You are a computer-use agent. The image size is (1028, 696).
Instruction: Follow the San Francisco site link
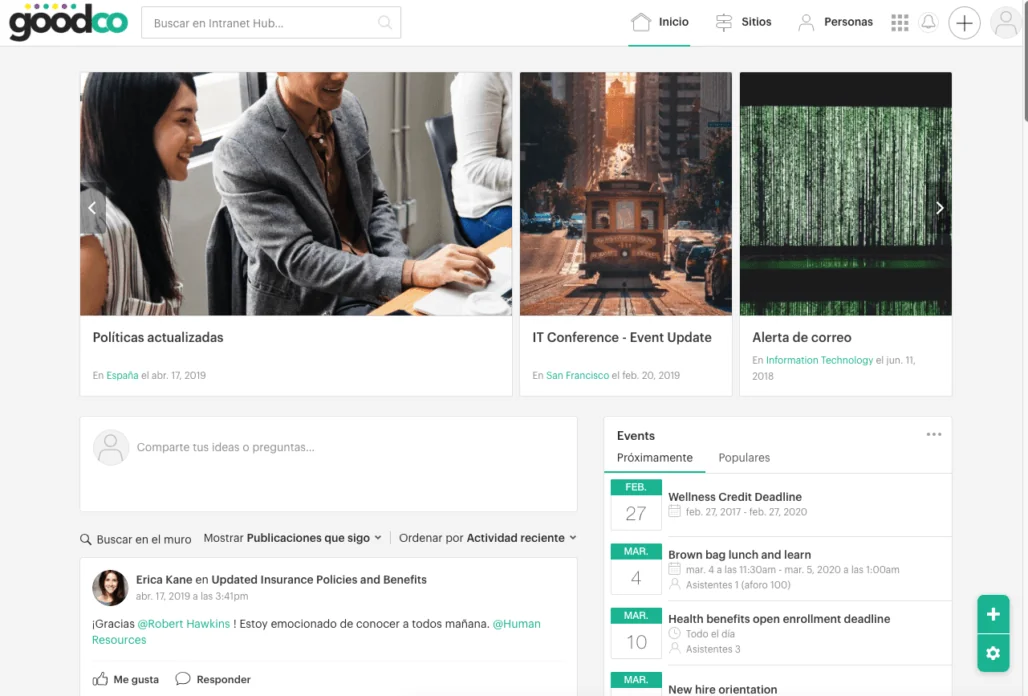577,376
